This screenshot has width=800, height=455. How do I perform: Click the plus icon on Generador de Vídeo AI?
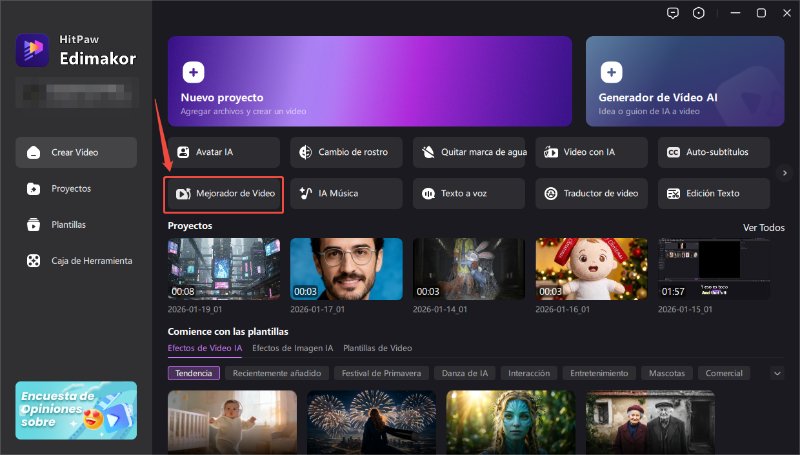click(x=611, y=72)
